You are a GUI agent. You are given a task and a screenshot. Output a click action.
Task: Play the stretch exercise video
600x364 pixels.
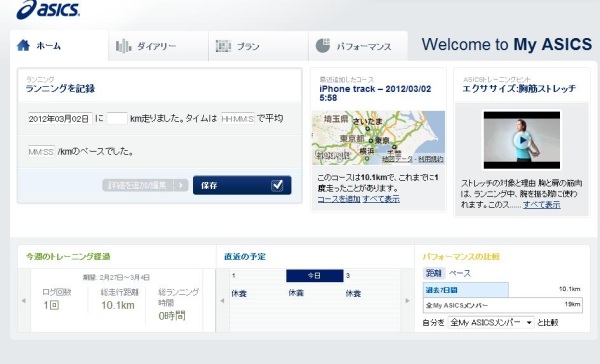[522, 140]
